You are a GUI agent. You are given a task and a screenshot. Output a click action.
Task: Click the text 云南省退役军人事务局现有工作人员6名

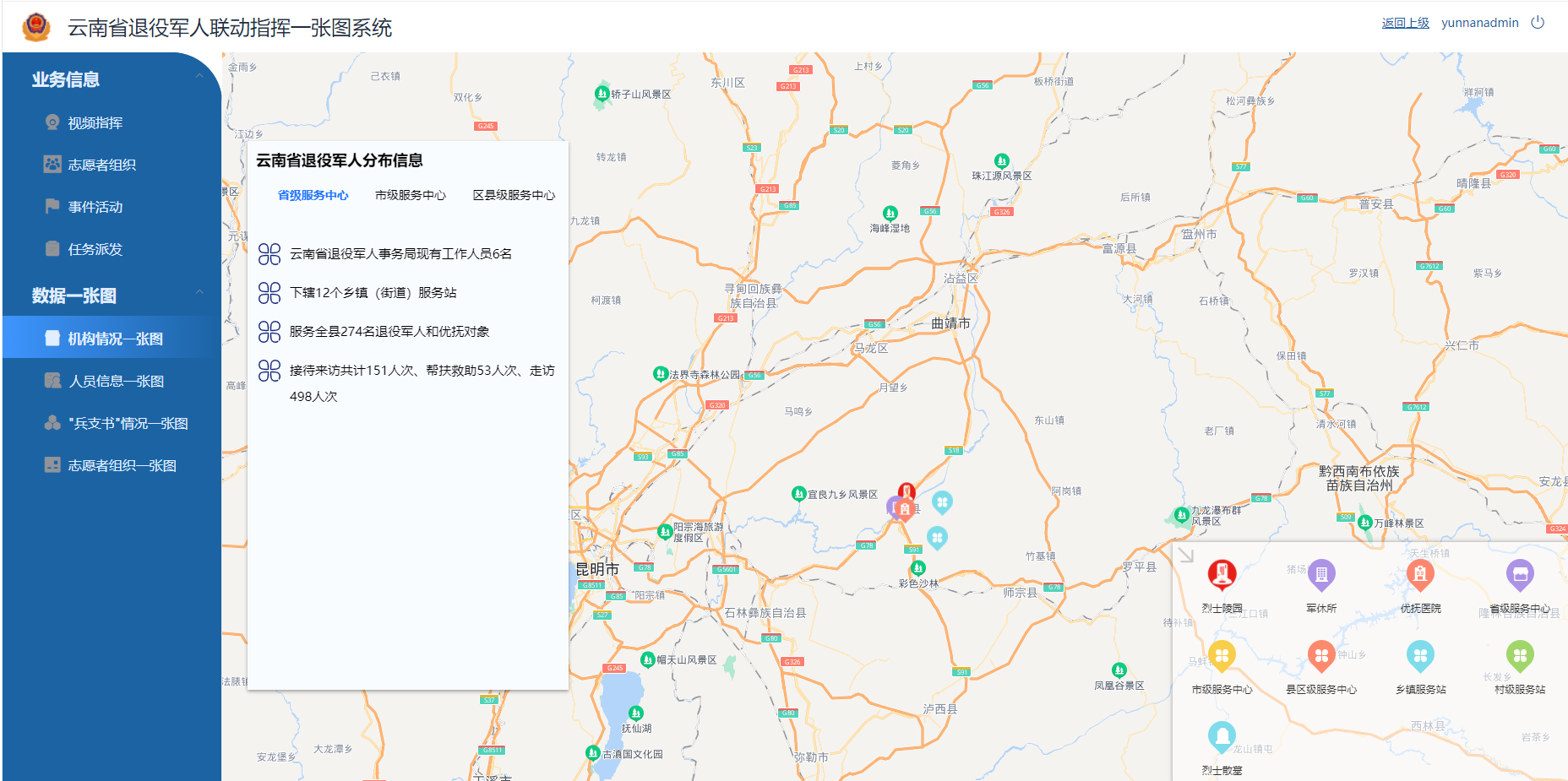tap(400, 253)
